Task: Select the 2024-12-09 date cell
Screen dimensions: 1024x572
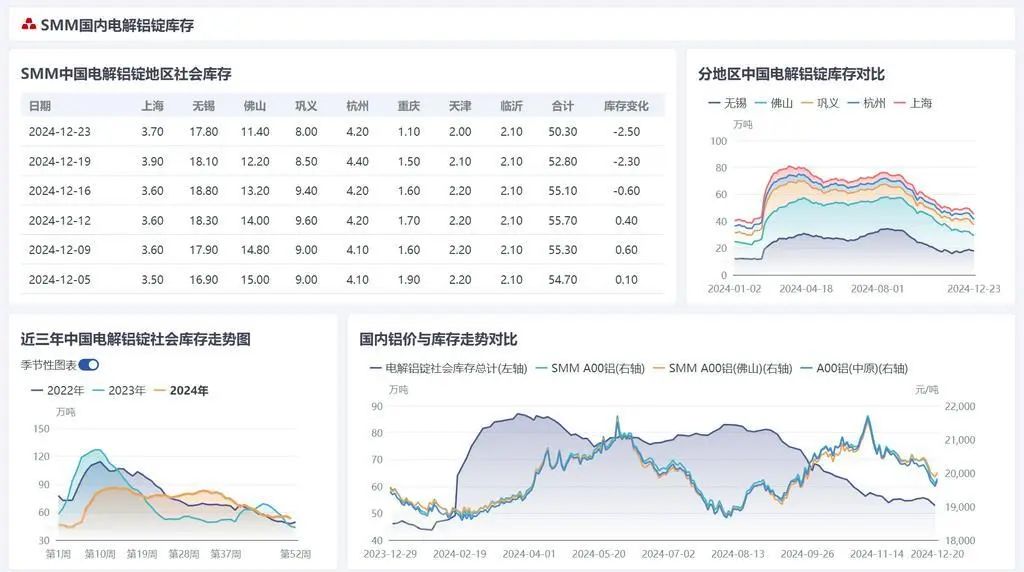Action: tap(59, 250)
